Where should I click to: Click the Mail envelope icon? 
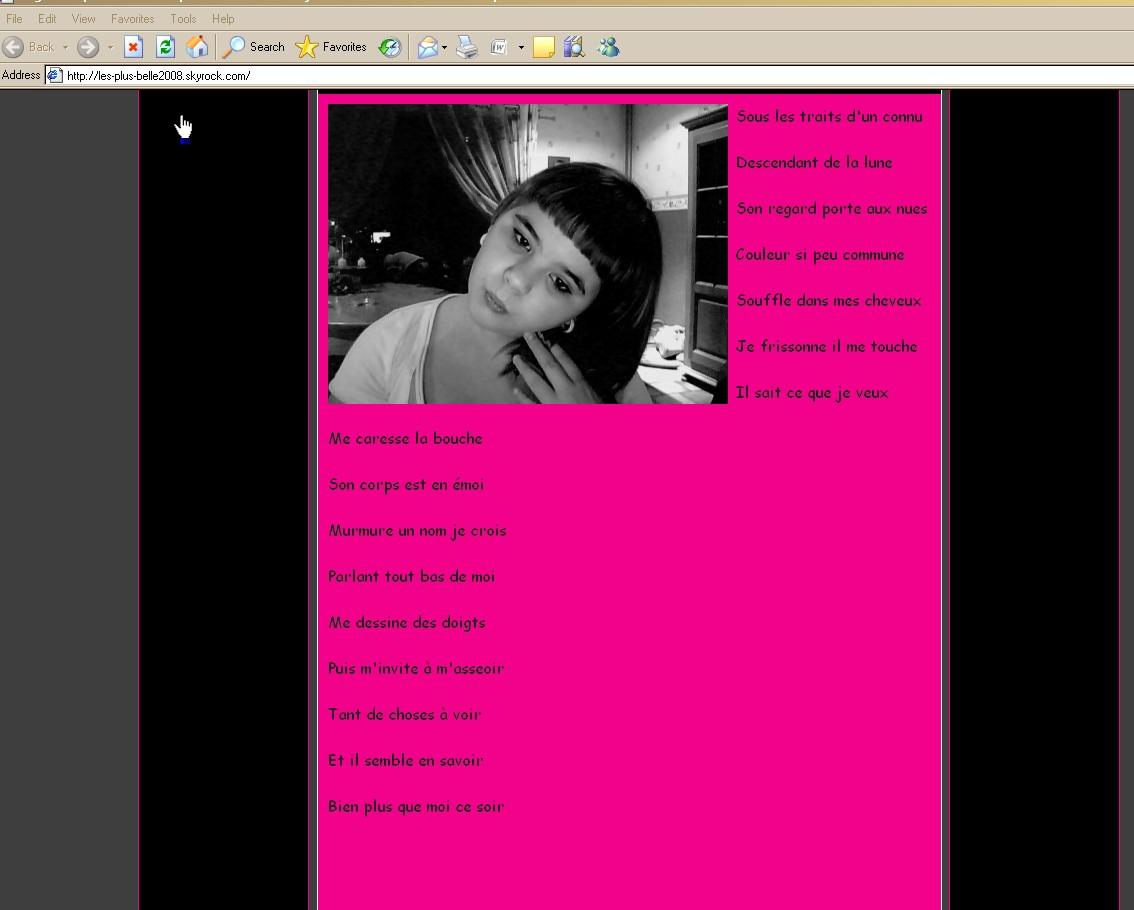coord(427,48)
